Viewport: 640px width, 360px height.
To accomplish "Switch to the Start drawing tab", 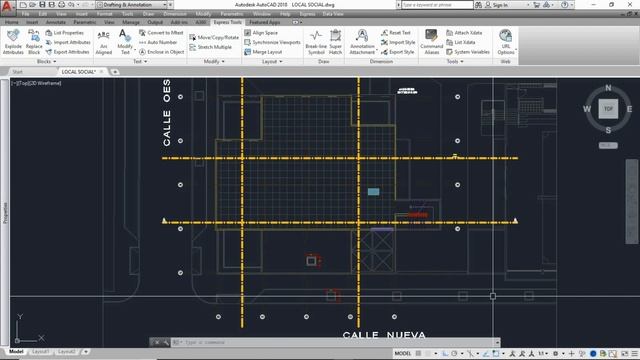I will point(18,72).
